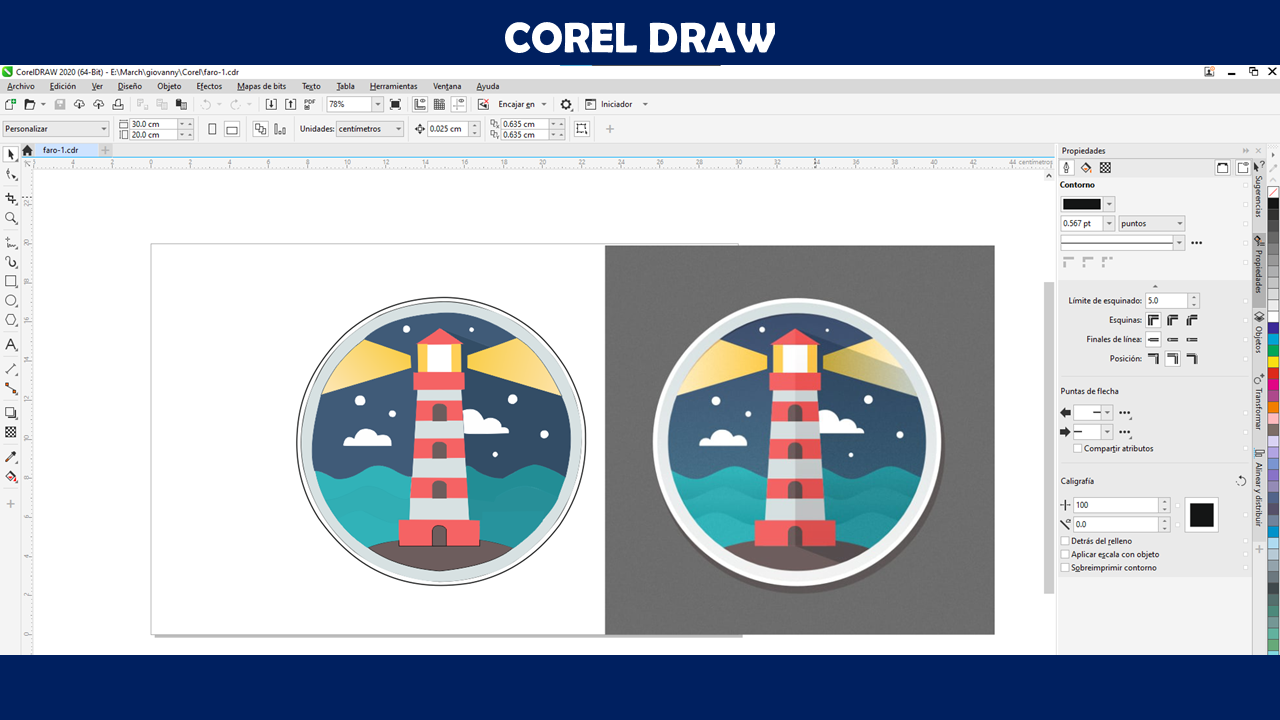Screen dimensions: 1280x720
Task: Choose the Rectangle tool
Action: tap(11, 281)
